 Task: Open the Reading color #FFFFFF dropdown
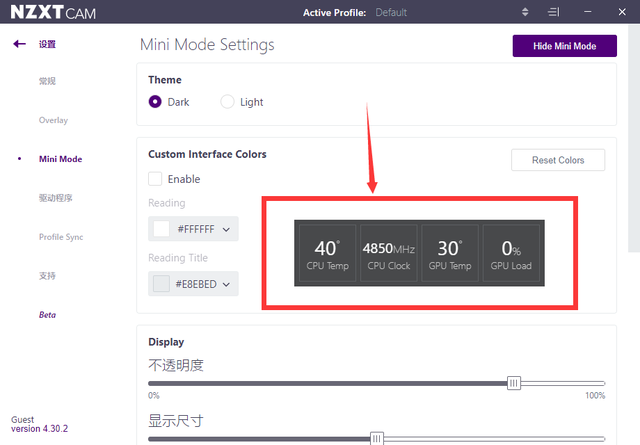click(193, 229)
